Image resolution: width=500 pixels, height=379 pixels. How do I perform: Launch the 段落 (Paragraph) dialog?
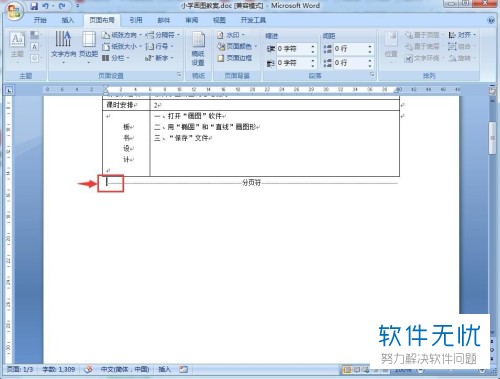372,75
